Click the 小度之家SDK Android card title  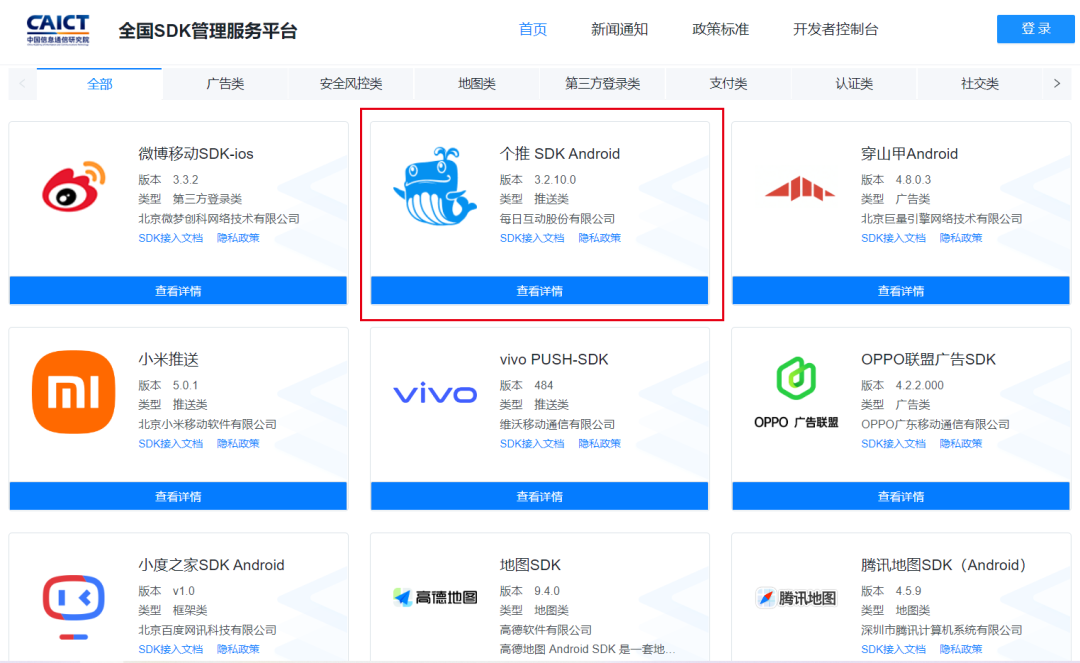tap(211, 565)
